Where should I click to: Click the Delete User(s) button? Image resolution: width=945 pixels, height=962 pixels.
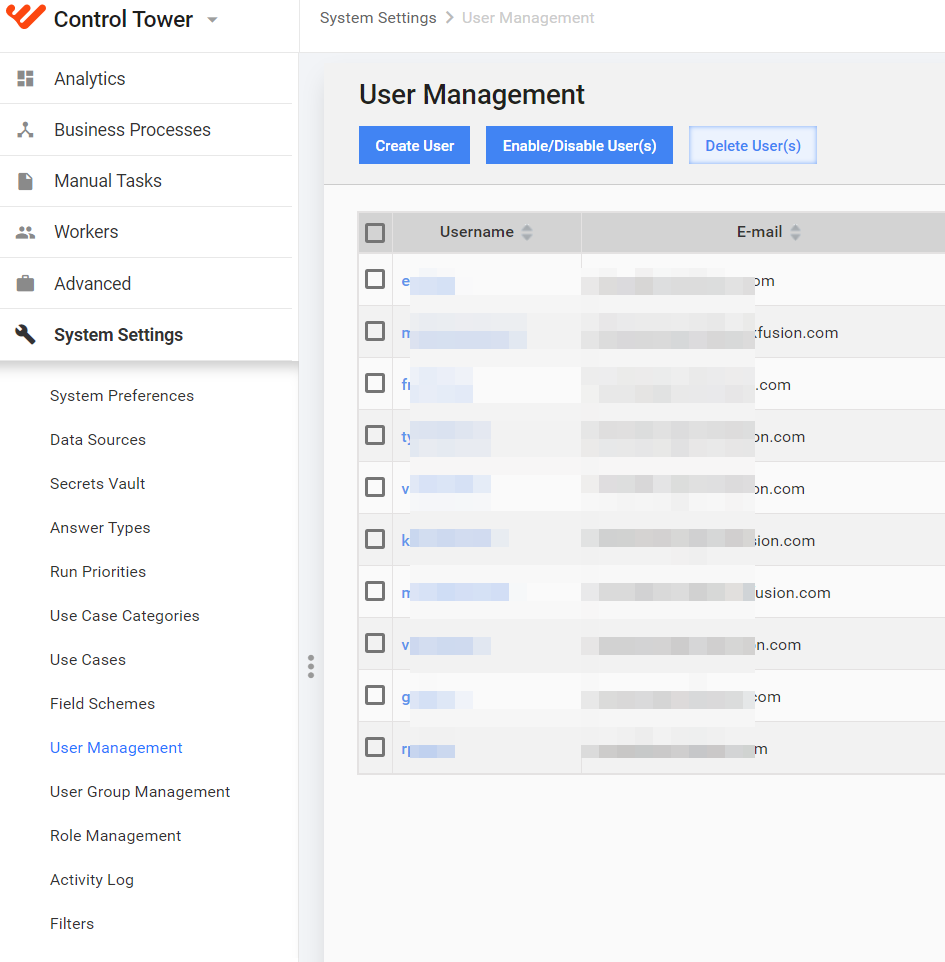[x=752, y=145]
